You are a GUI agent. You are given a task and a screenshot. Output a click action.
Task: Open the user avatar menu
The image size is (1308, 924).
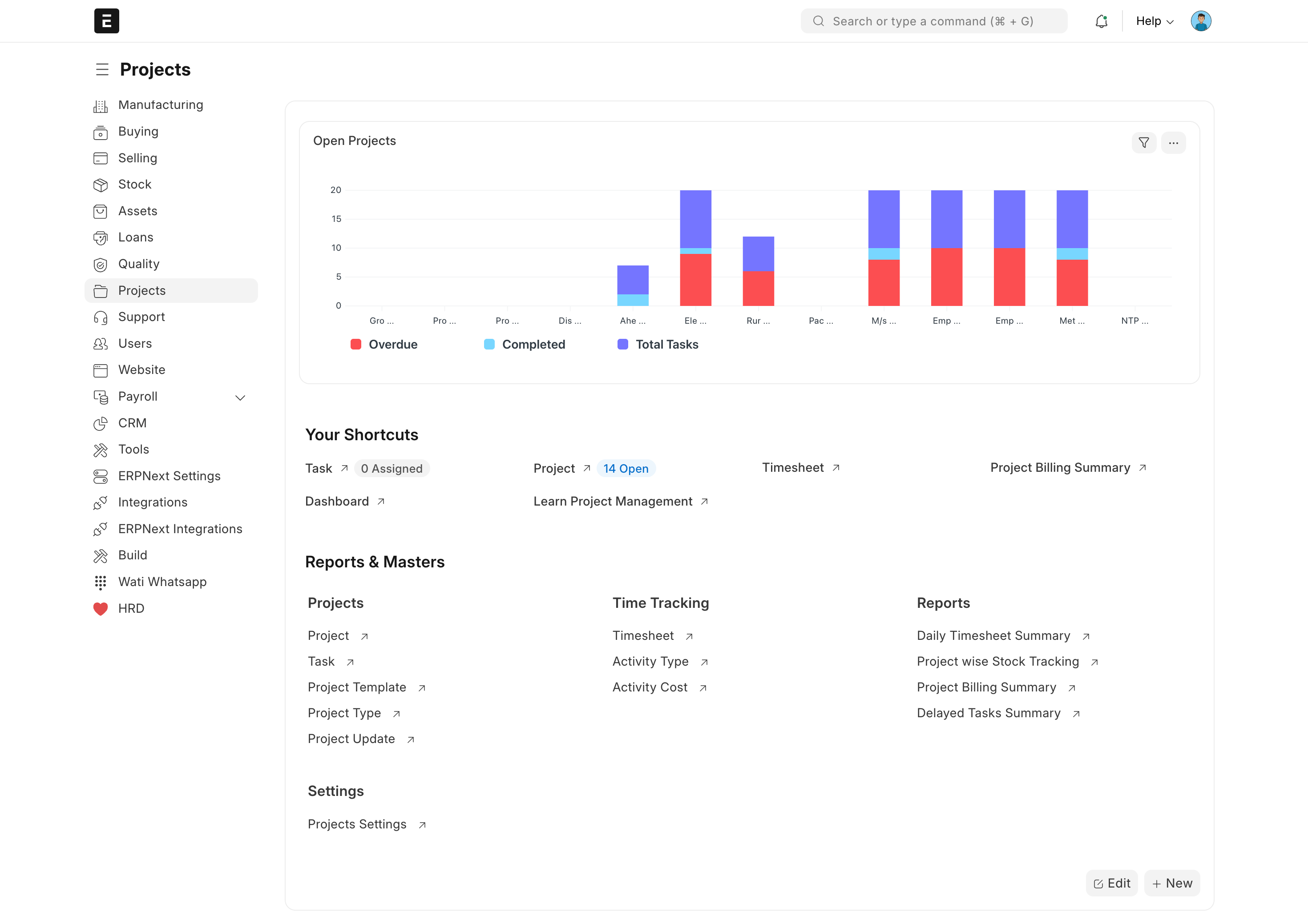pos(1200,21)
